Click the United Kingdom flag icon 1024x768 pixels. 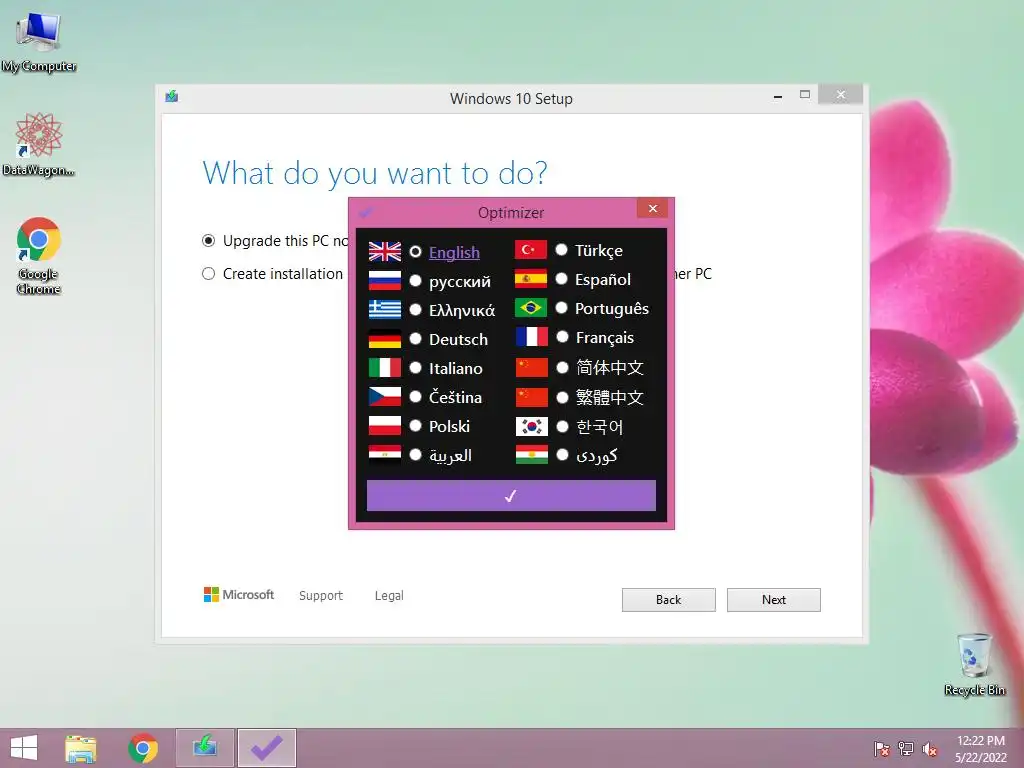tap(385, 251)
